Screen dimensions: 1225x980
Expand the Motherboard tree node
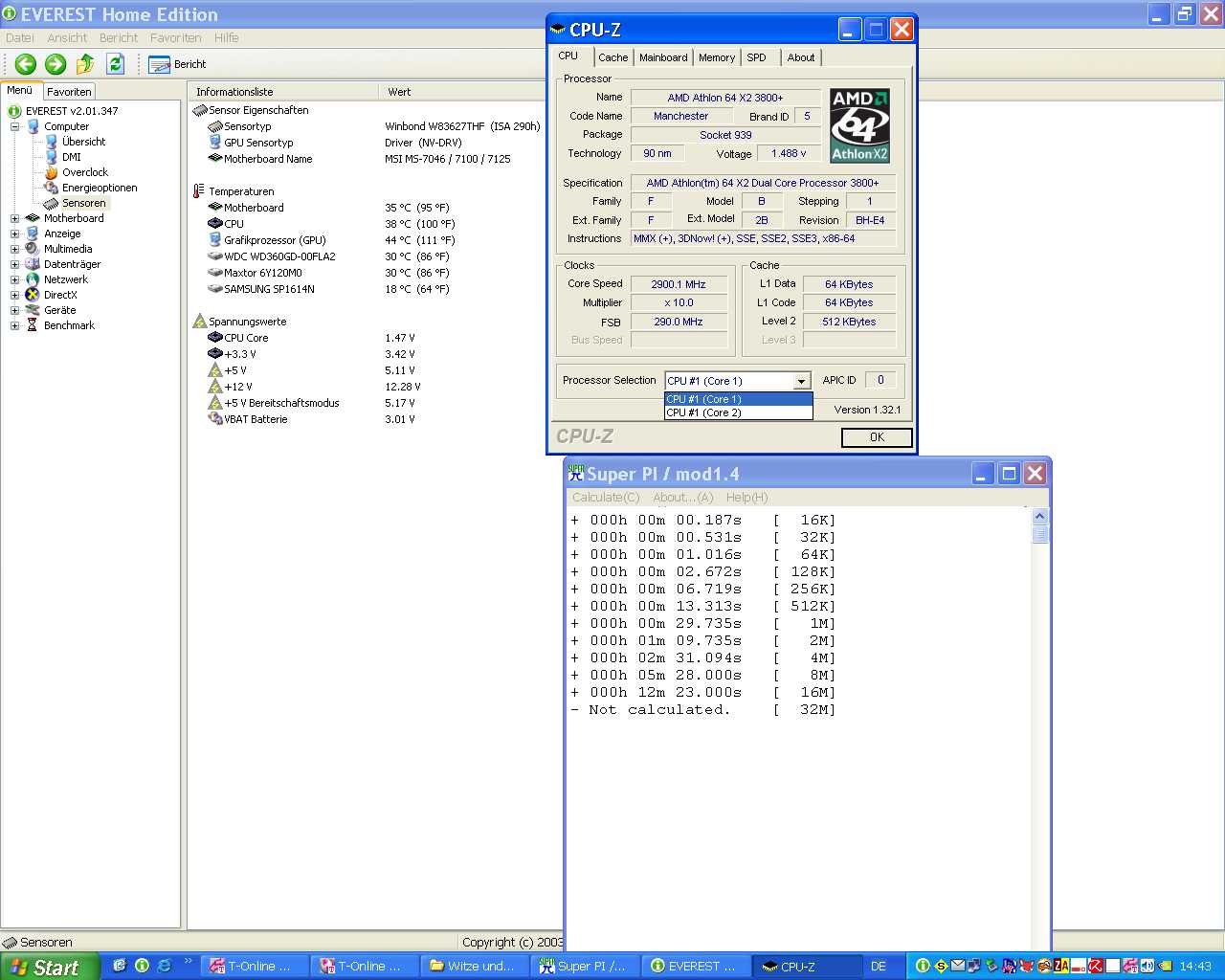[x=14, y=218]
